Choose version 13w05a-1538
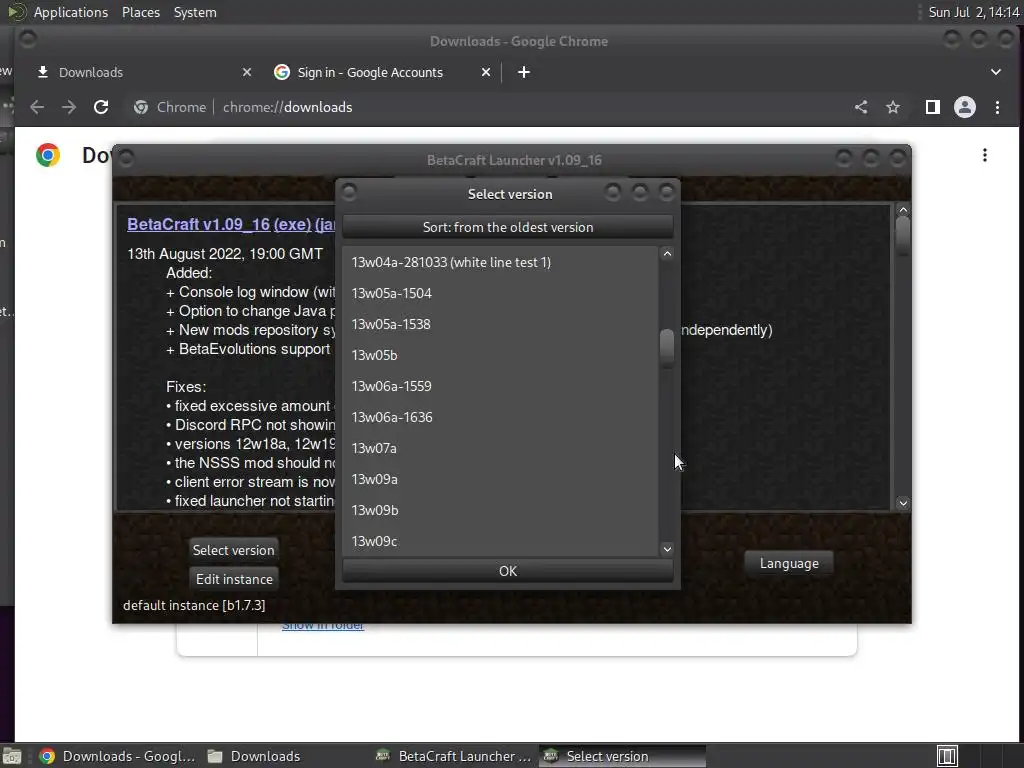This screenshot has width=1024, height=768. (x=500, y=324)
